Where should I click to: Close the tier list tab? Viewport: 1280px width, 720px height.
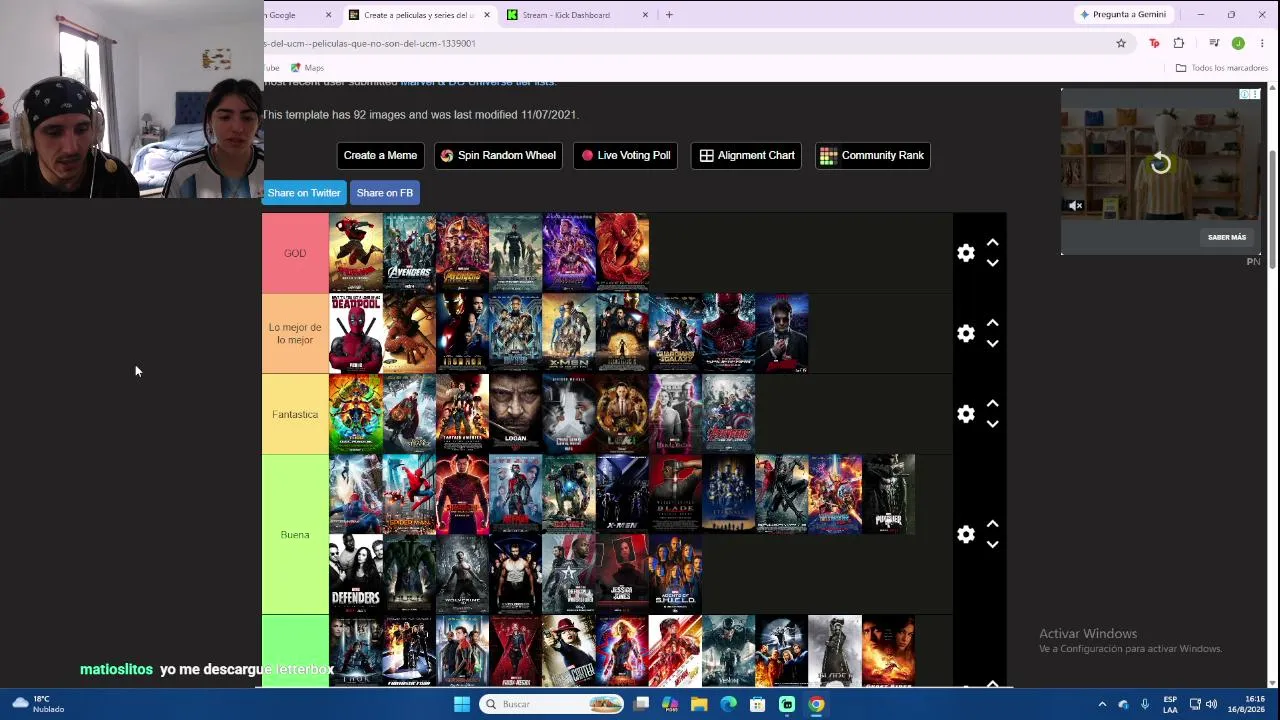tap(487, 15)
